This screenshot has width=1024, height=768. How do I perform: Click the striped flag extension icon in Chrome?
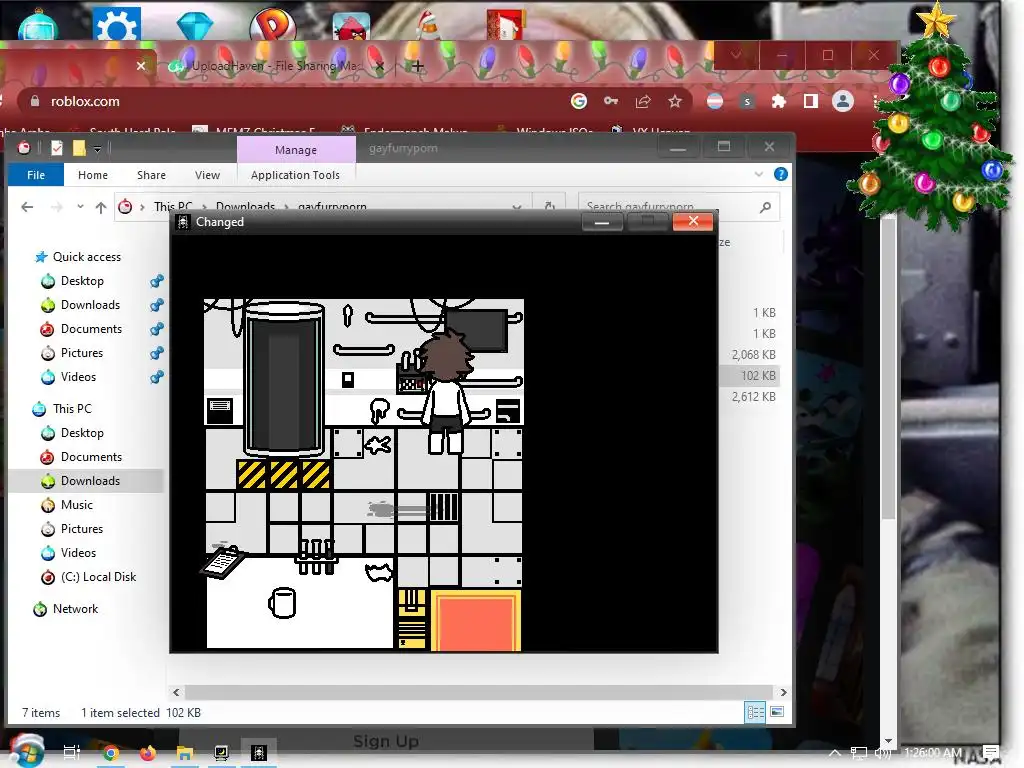pos(715,101)
